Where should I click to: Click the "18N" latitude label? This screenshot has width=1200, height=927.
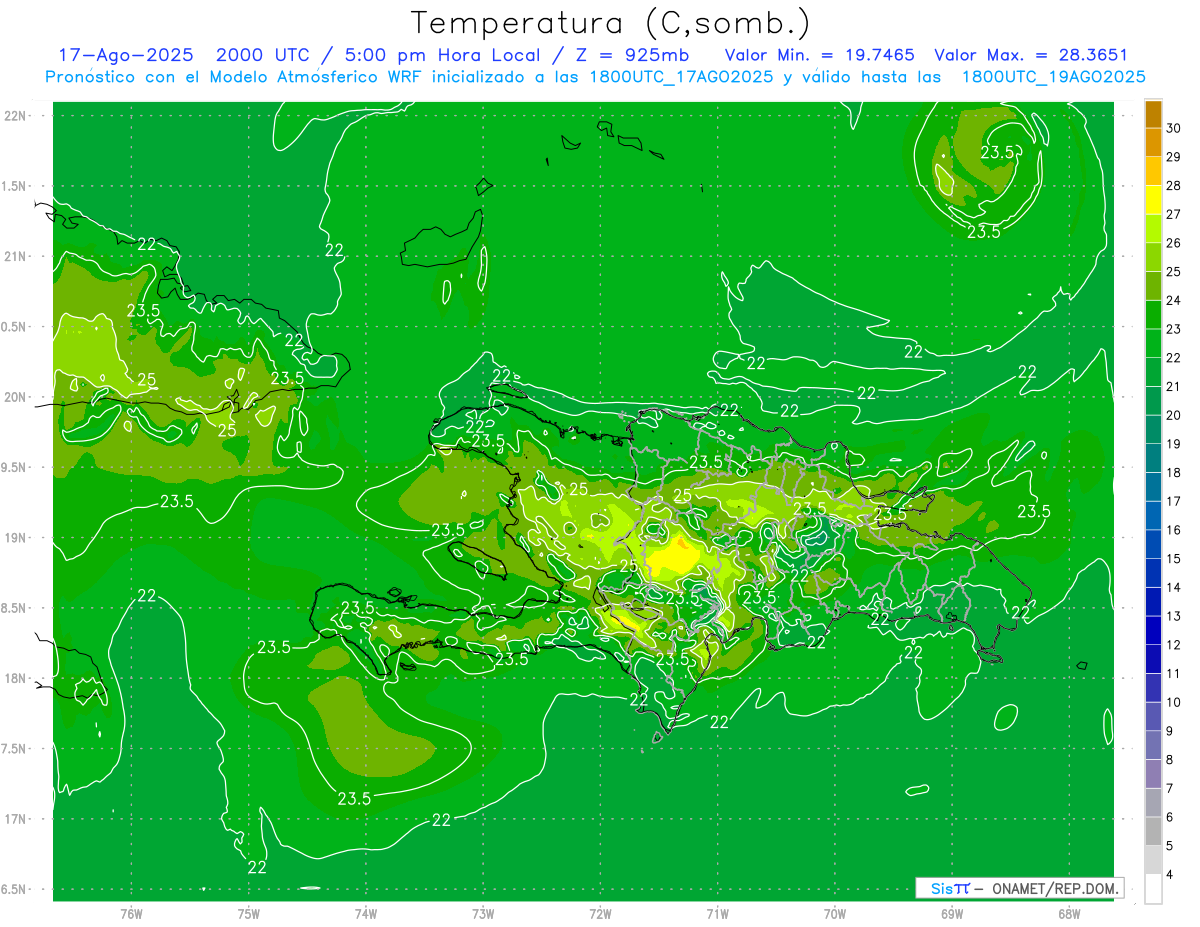click(15, 678)
